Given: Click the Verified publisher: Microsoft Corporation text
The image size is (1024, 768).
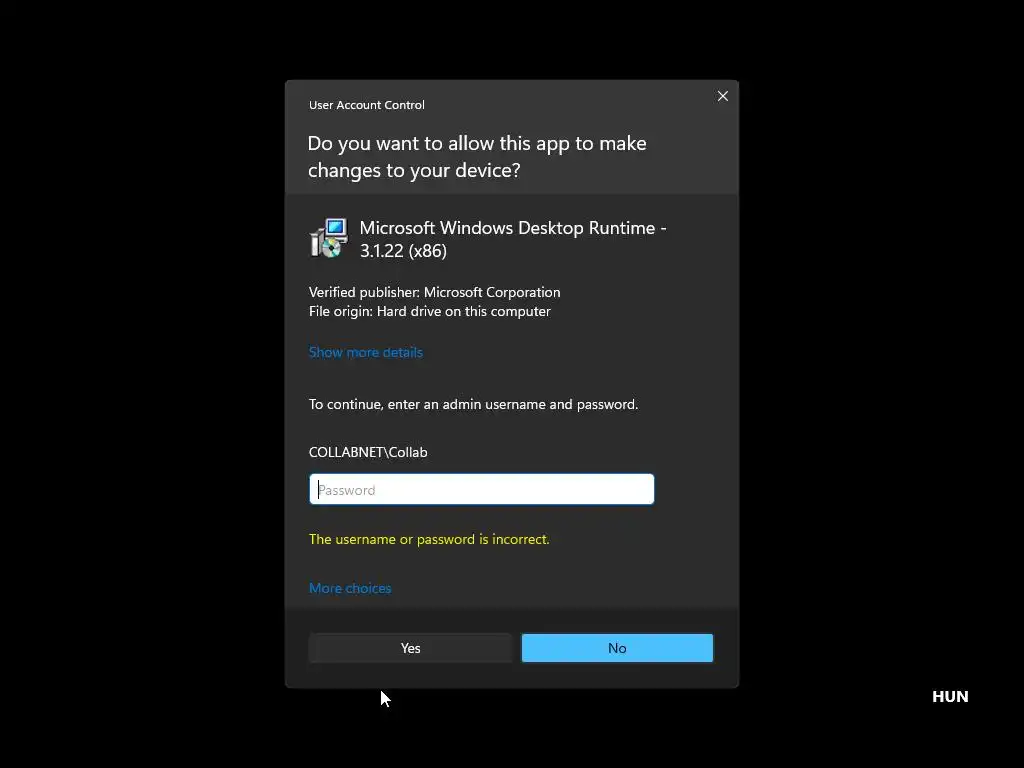Looking at the screenshot, I should (x=434, y=292).
